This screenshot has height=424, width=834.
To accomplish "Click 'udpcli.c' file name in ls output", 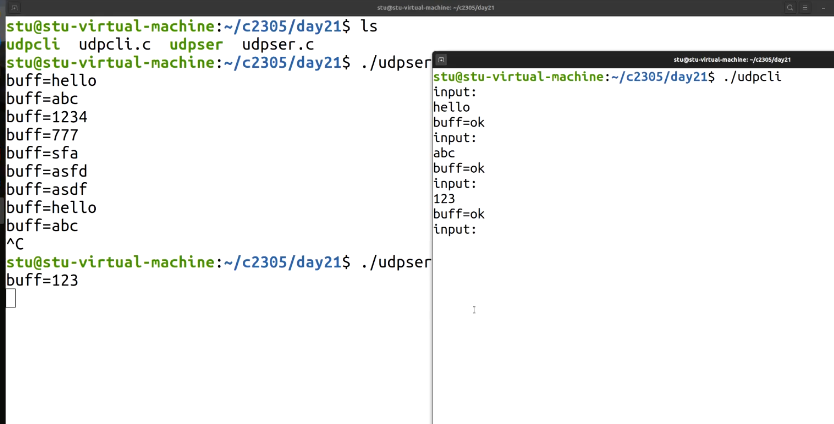I will click(x=115, y=45).
